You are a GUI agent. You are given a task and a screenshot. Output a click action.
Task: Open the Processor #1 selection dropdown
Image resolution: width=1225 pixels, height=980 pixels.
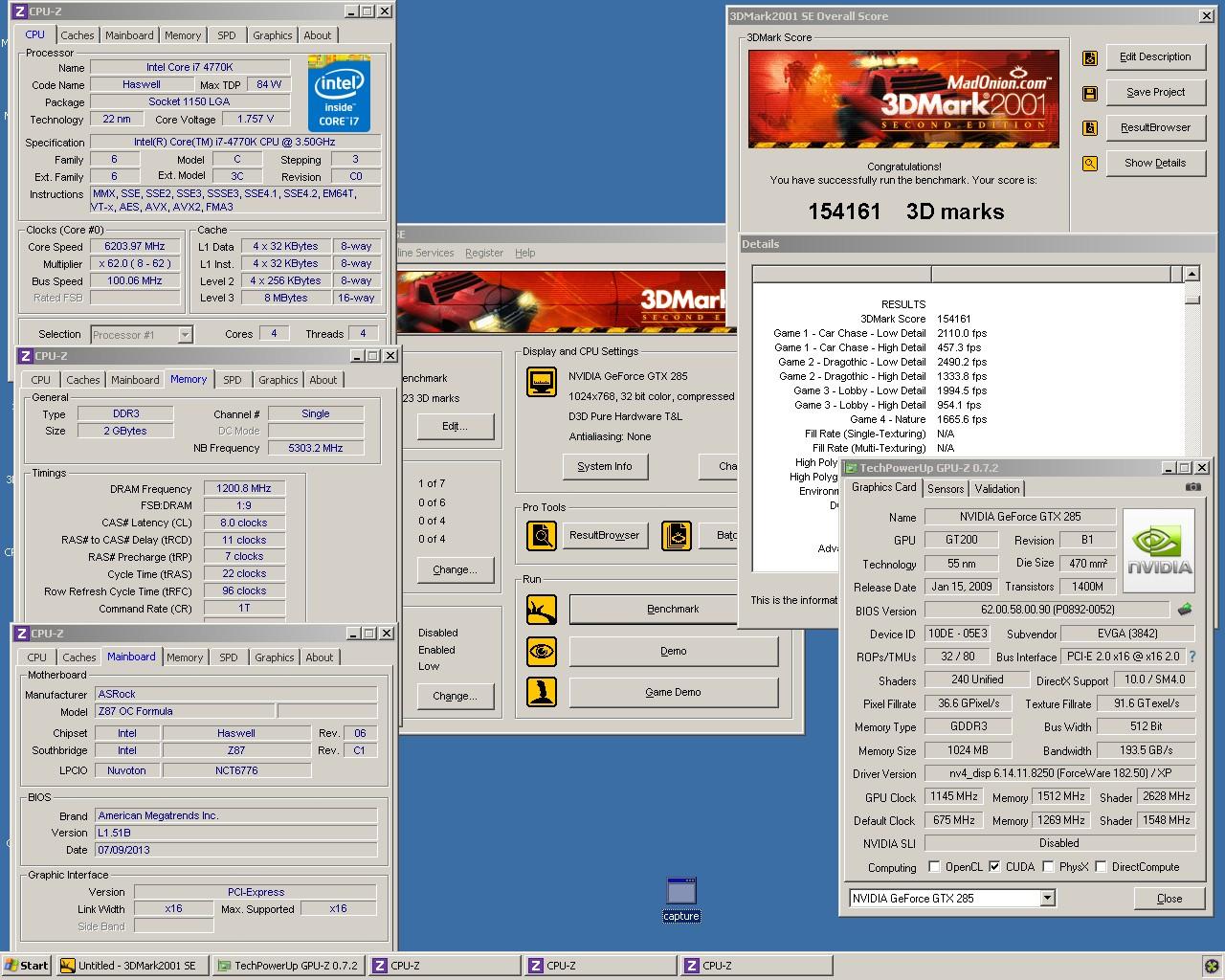click(x=186, y=335)
